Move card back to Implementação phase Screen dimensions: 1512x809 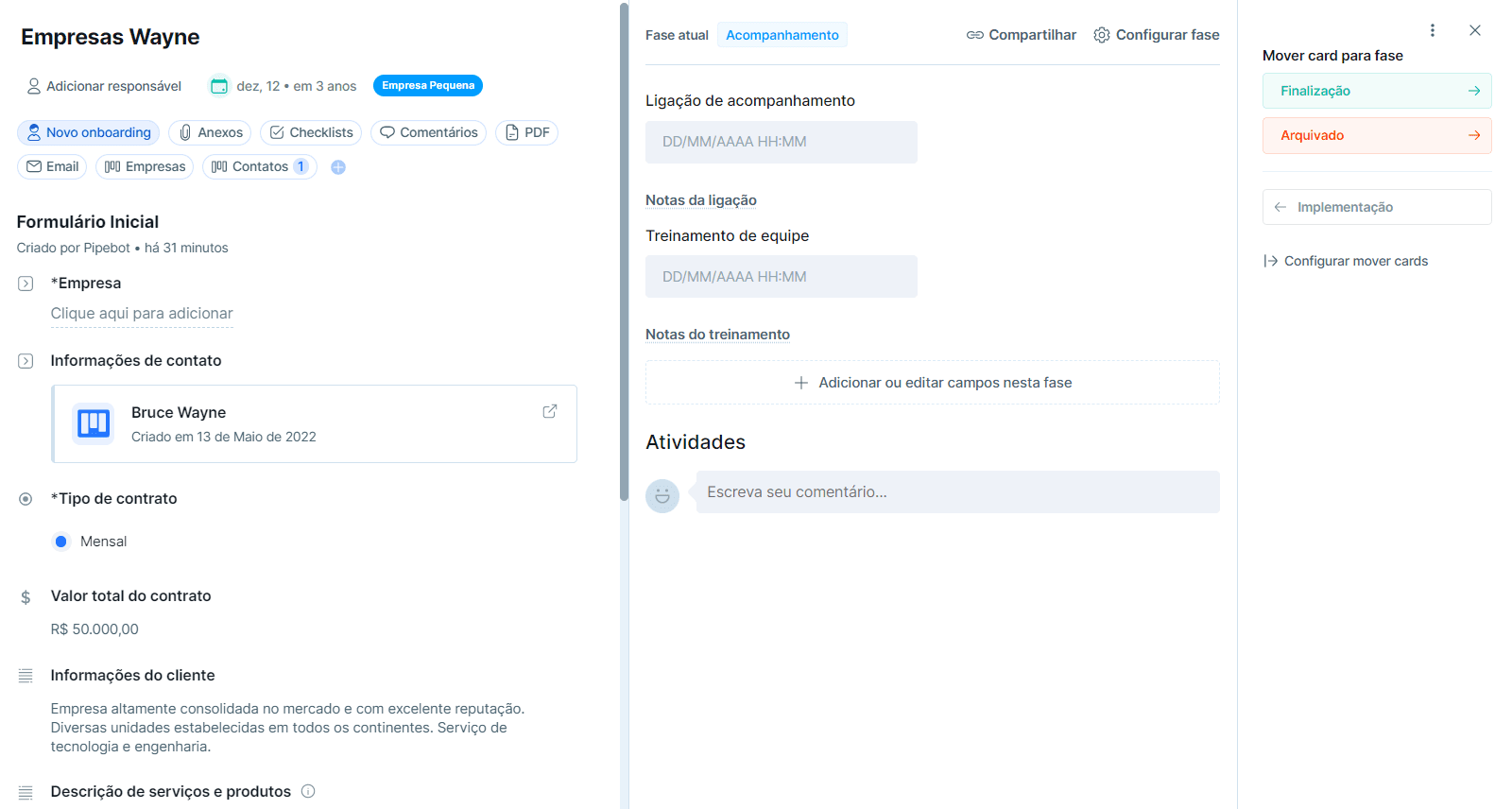1377,207
